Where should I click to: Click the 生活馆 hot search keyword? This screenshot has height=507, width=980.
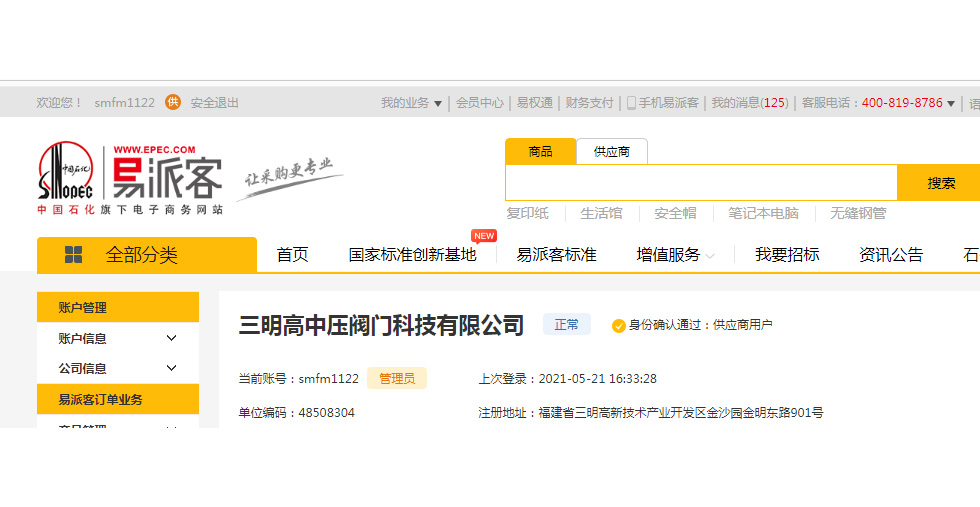601,213
